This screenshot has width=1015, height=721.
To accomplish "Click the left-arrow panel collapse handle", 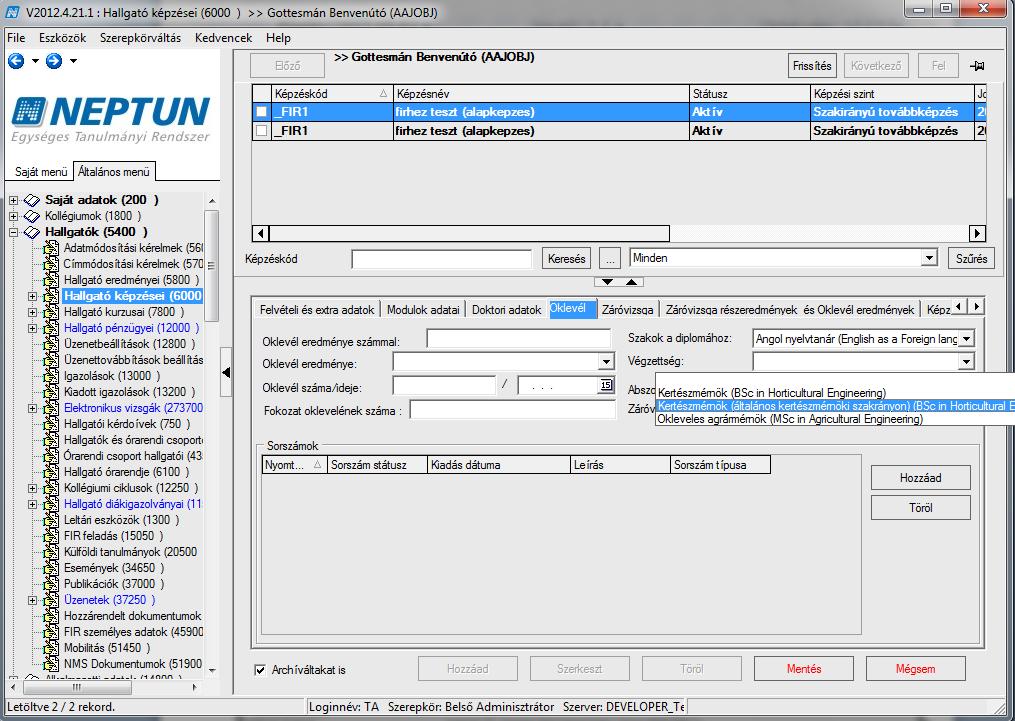I will tap(226, 372).
